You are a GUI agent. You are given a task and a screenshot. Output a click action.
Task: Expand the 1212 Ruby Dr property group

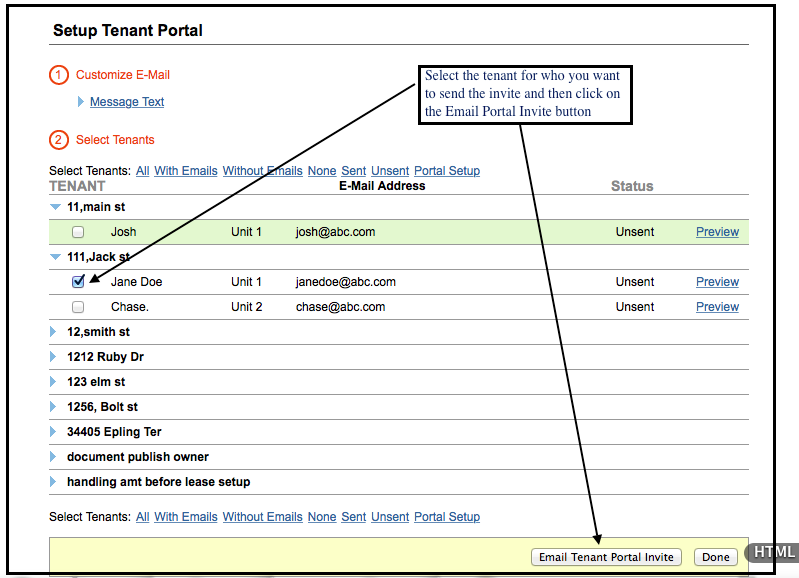(x=53, y=357)
